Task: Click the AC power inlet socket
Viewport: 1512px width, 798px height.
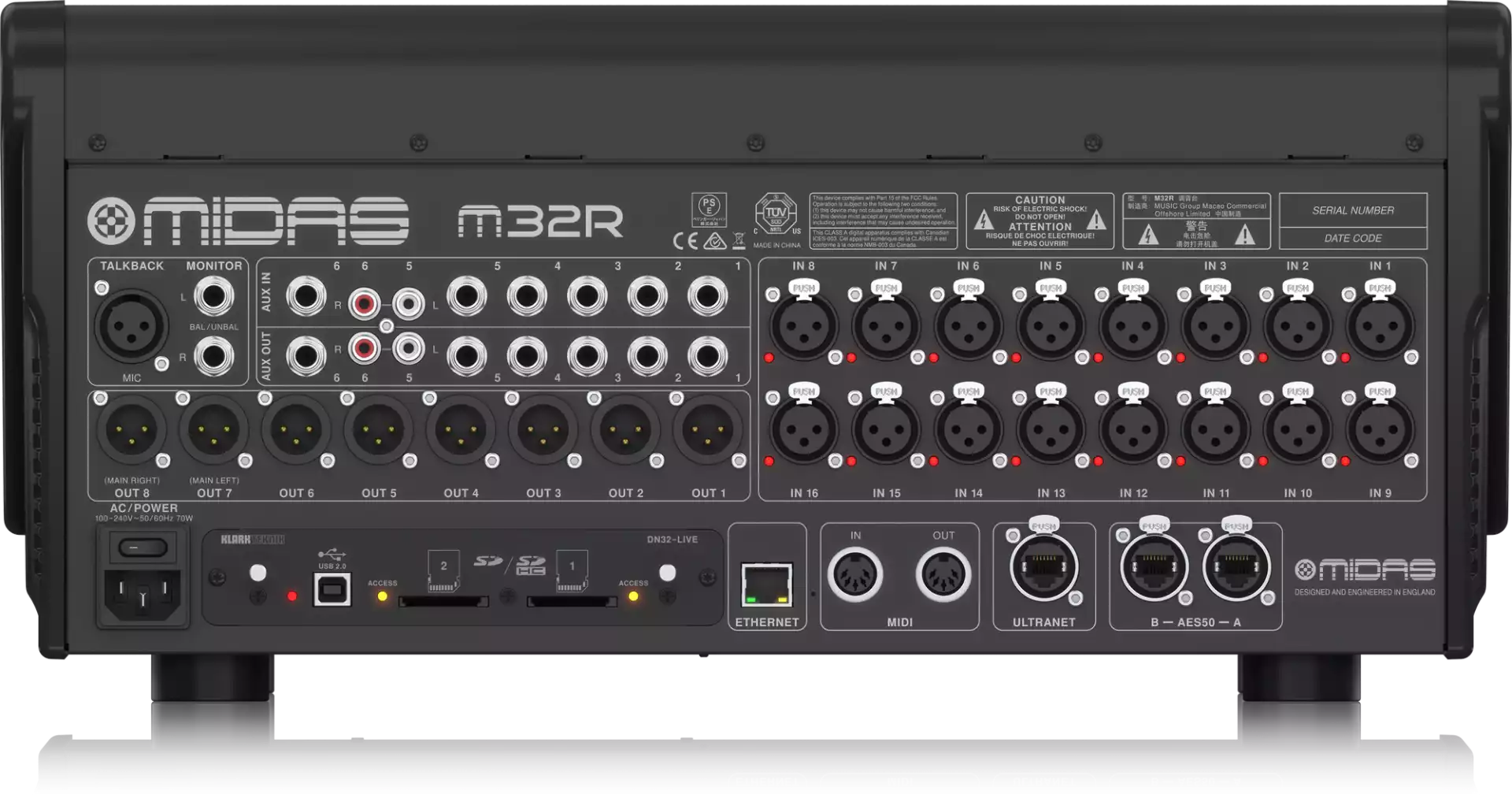Action: click(143, 595)
